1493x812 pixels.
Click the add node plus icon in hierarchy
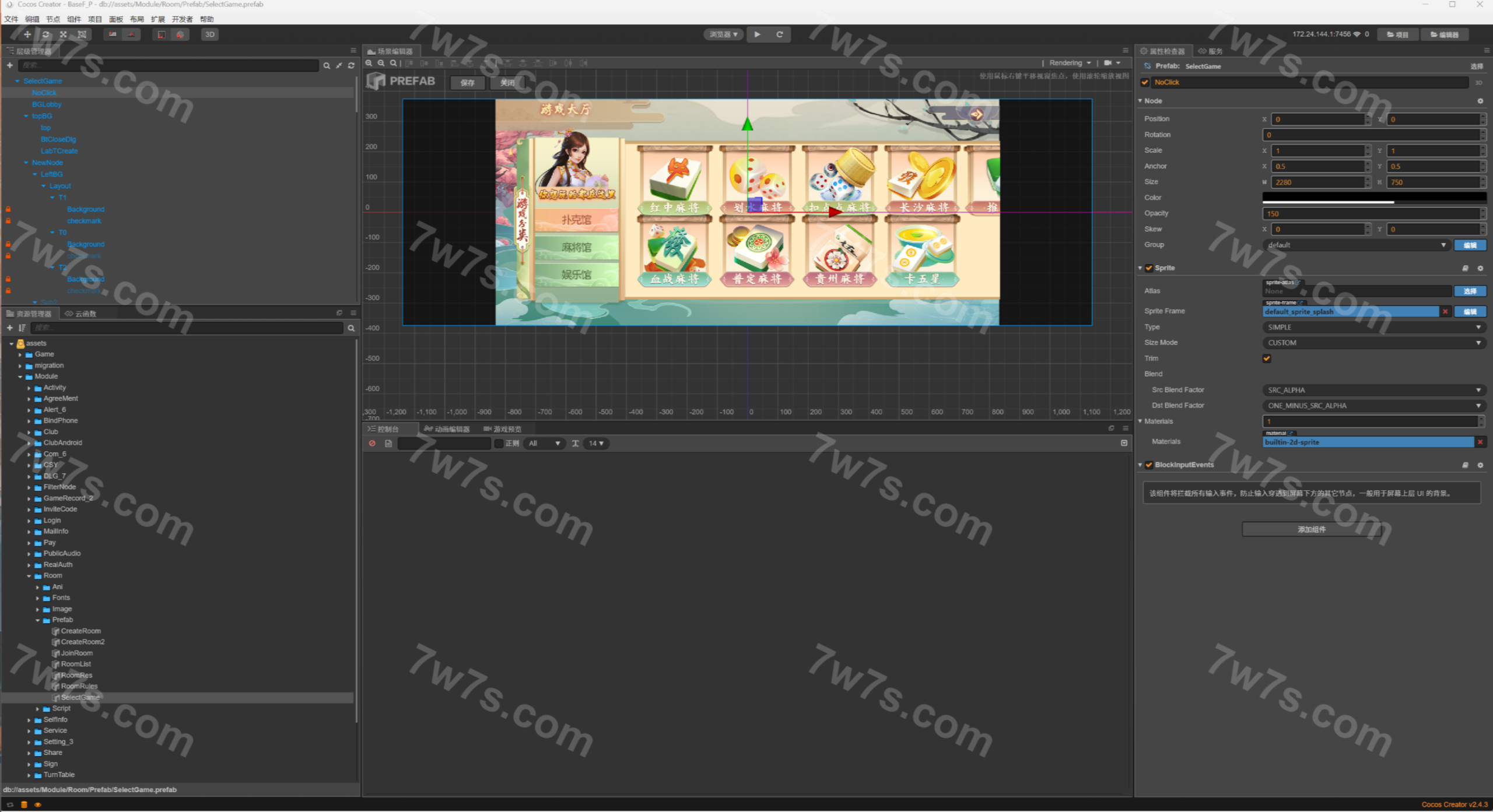click(x=9, y=65)
